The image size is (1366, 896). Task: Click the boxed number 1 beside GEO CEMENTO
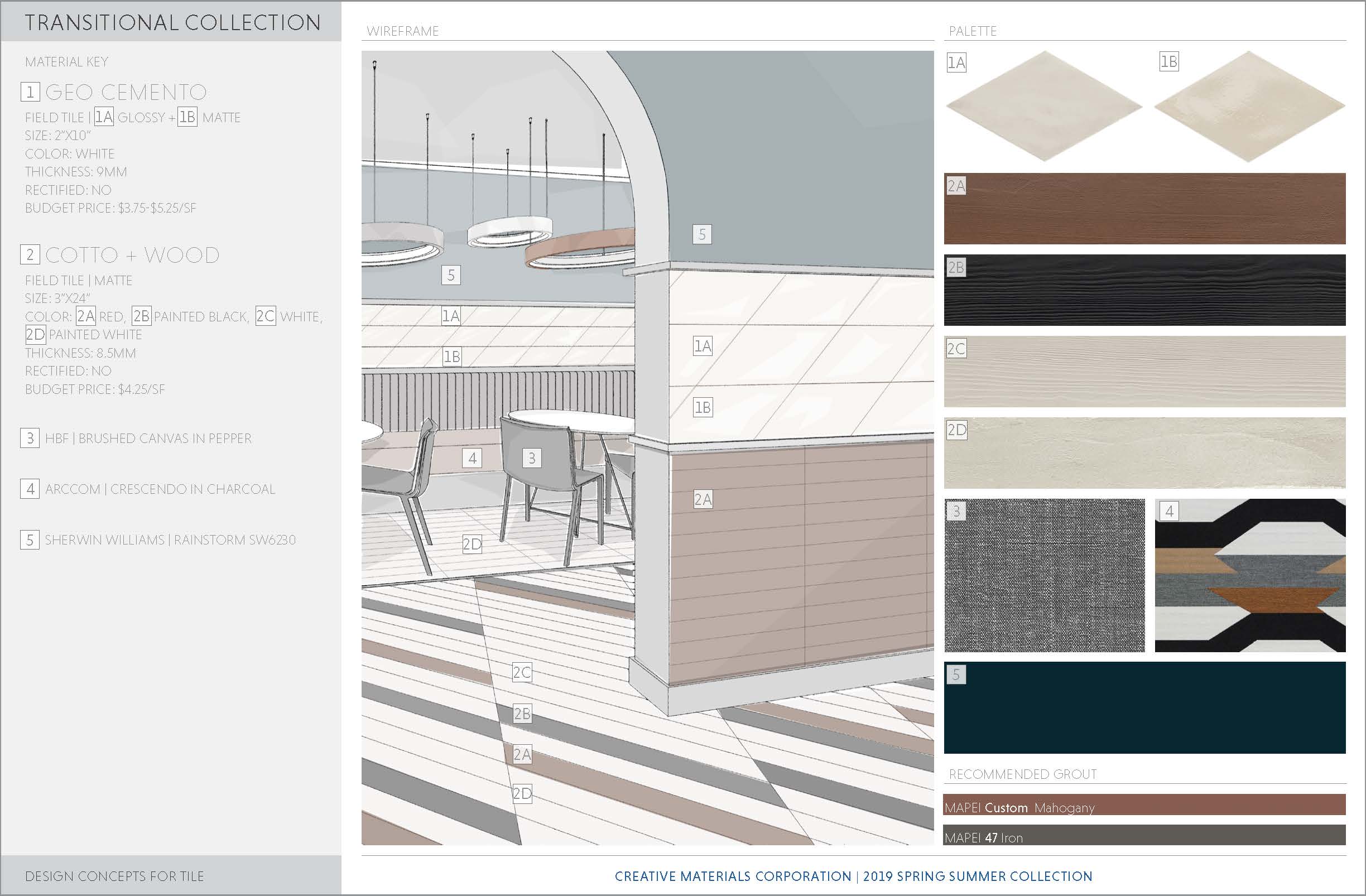pyautogui.click(x=30, y=92)
